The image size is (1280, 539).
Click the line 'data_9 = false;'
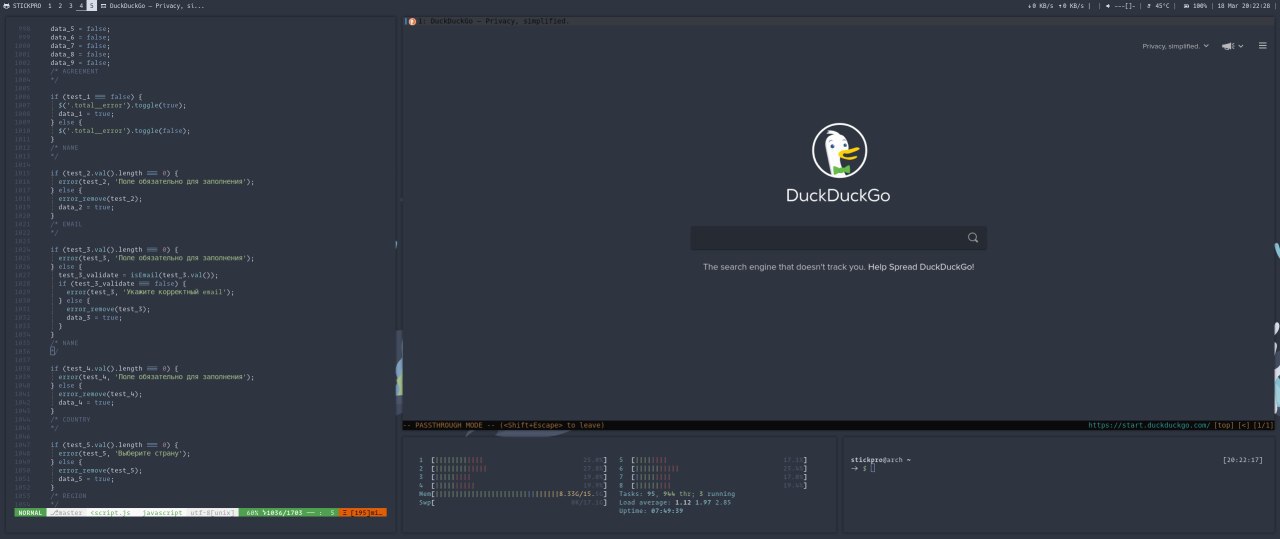[81, 62]
